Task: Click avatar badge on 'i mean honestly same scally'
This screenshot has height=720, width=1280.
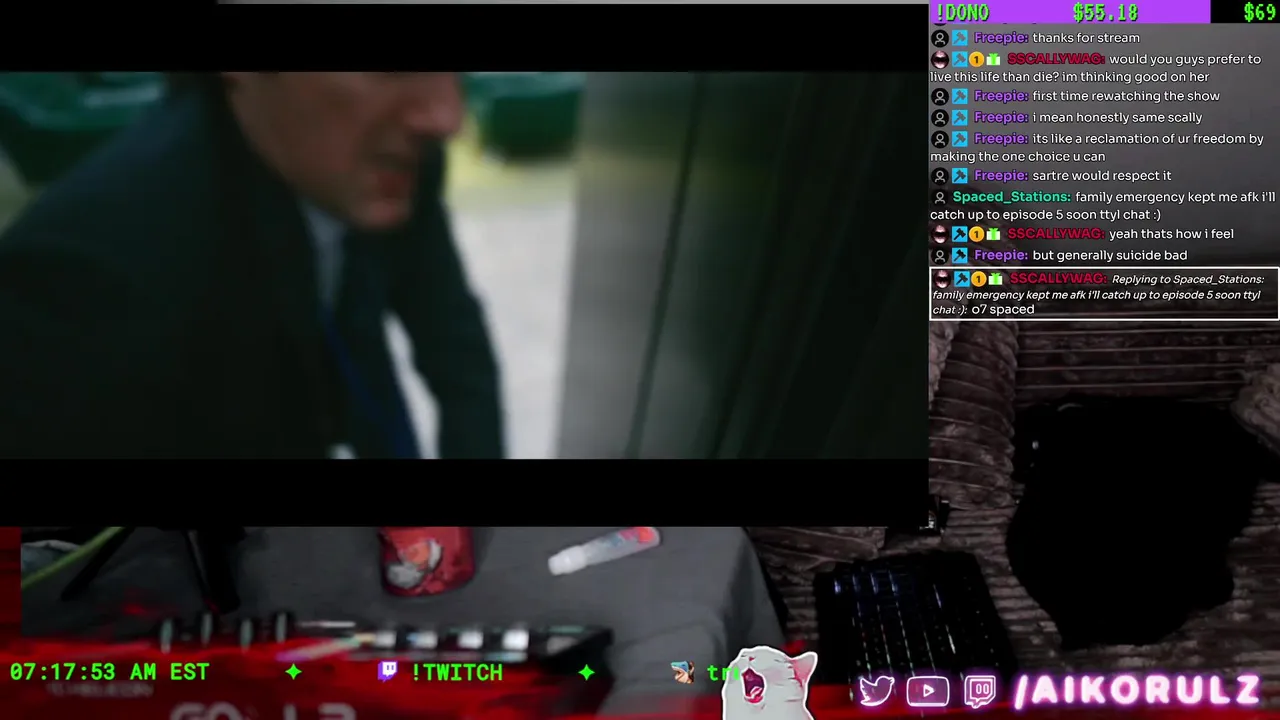Action: [x=939, y=117]
